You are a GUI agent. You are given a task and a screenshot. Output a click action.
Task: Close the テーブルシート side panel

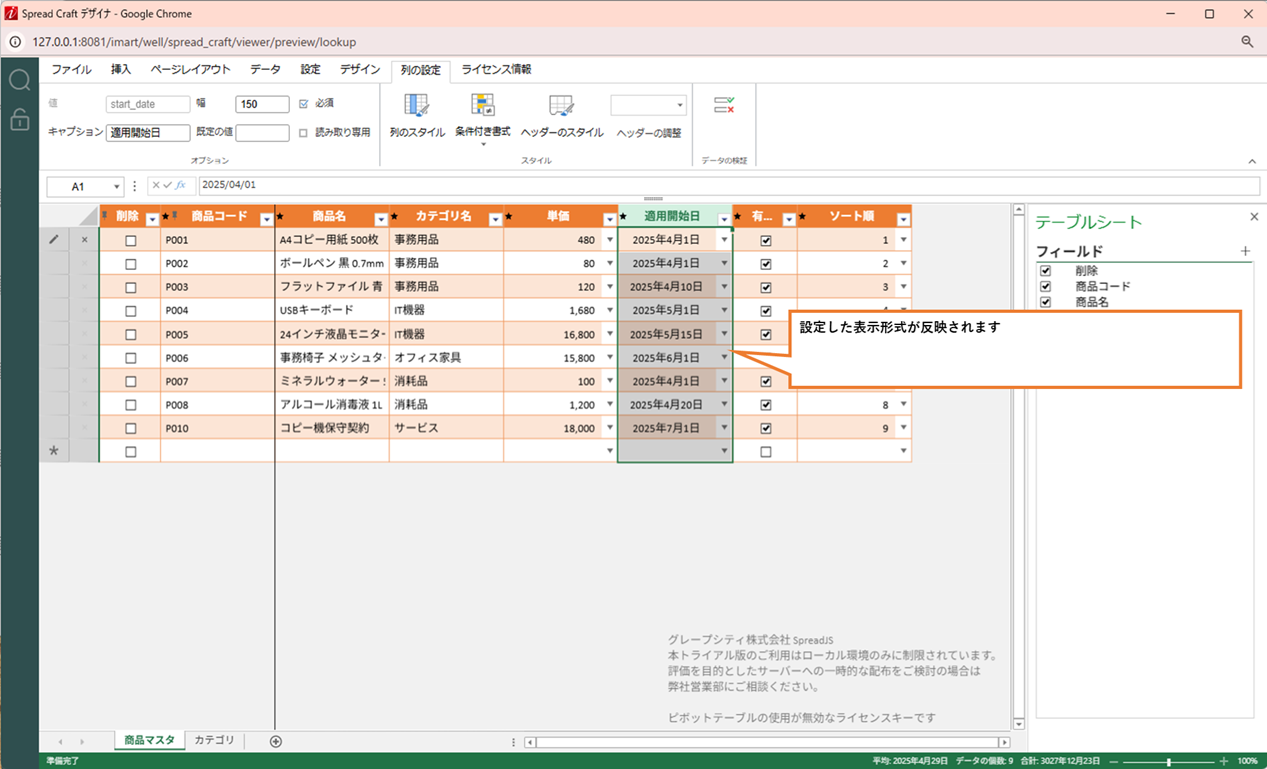pyautogui.click(x=1254, y=217)
